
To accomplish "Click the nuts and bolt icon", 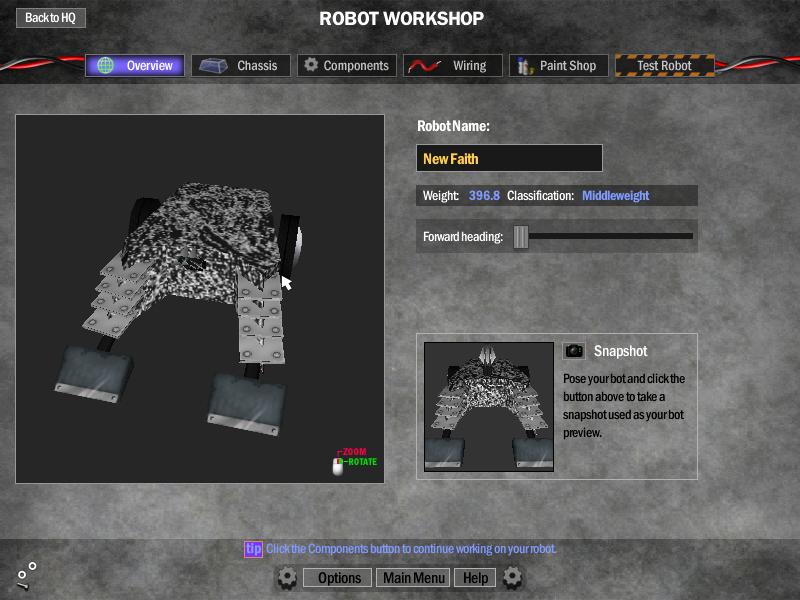I will (x=26, y=576).
